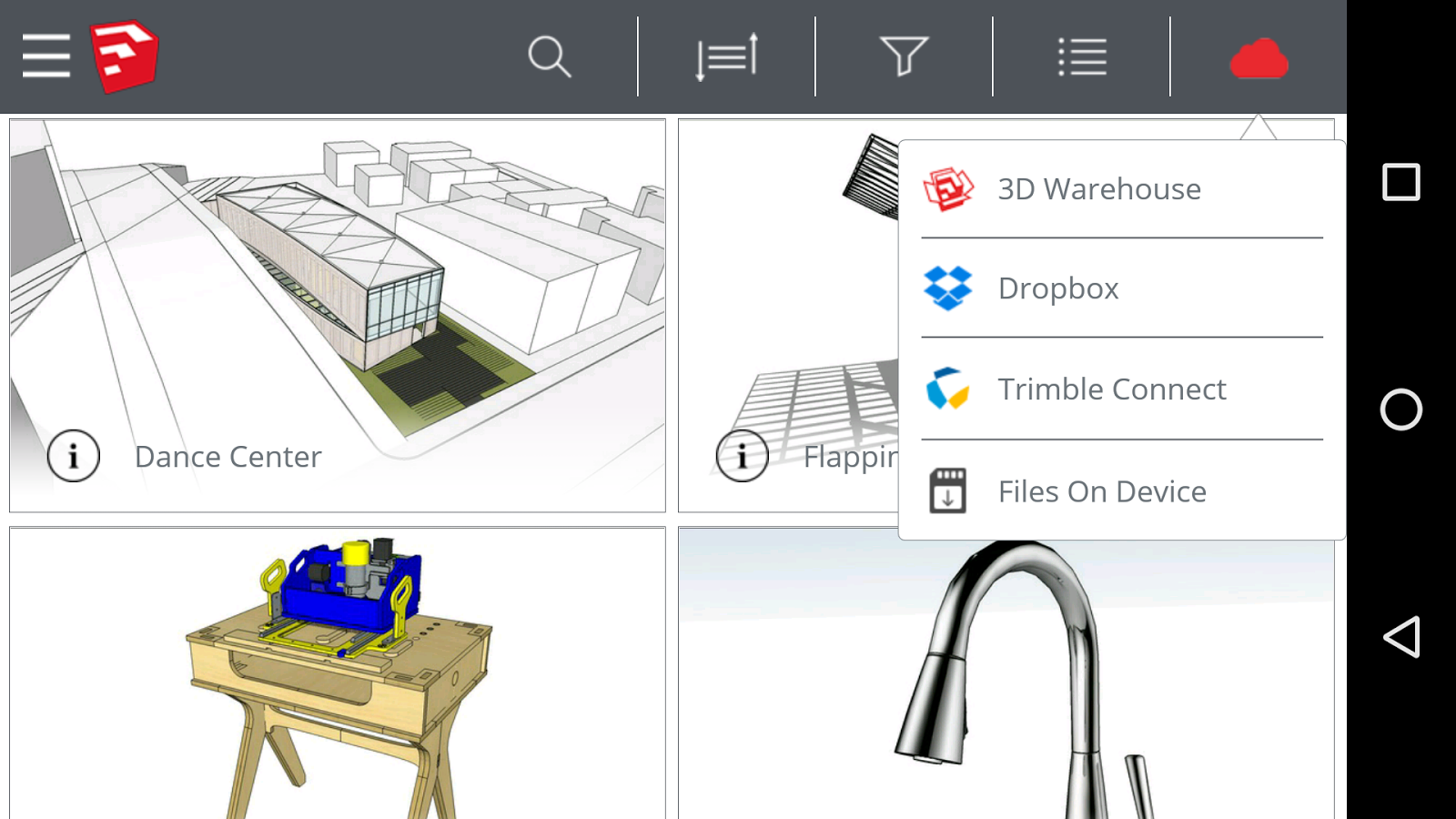Tap Android recent apps square button
The height and width of the screenshot is (819, 1456).
click(1401, 182)
